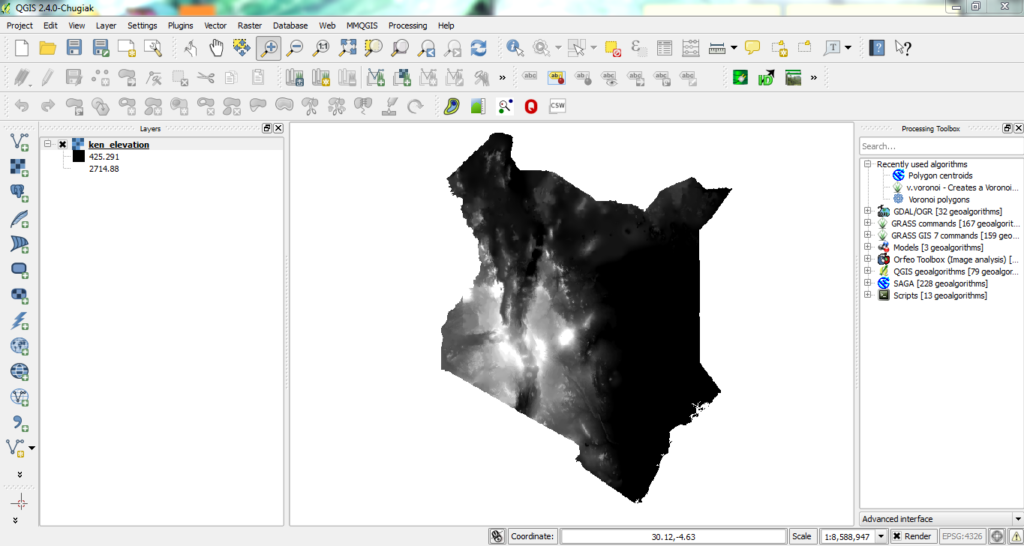Select the Measure ruler tool
1024x546 pixels.
(x=717, y=48)
